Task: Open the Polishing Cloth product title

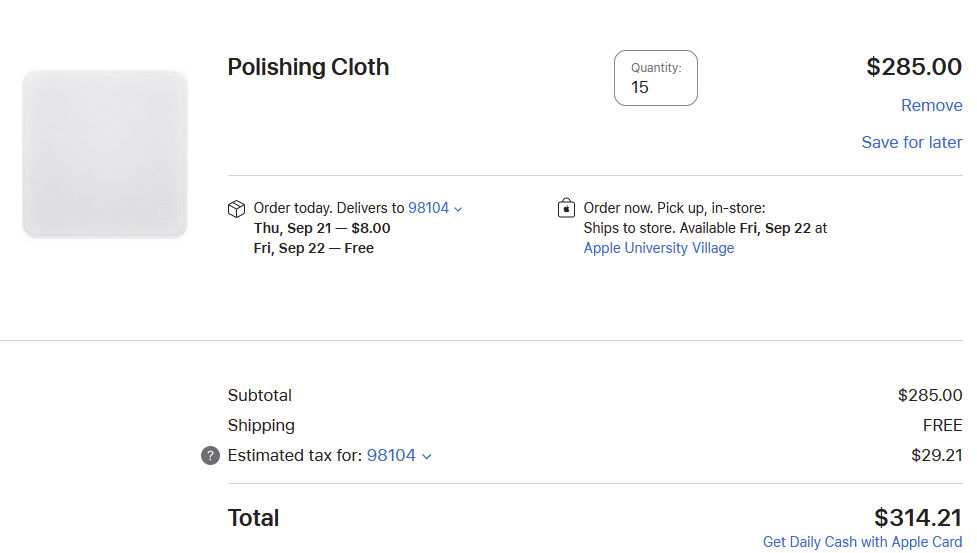Action: 308,67
